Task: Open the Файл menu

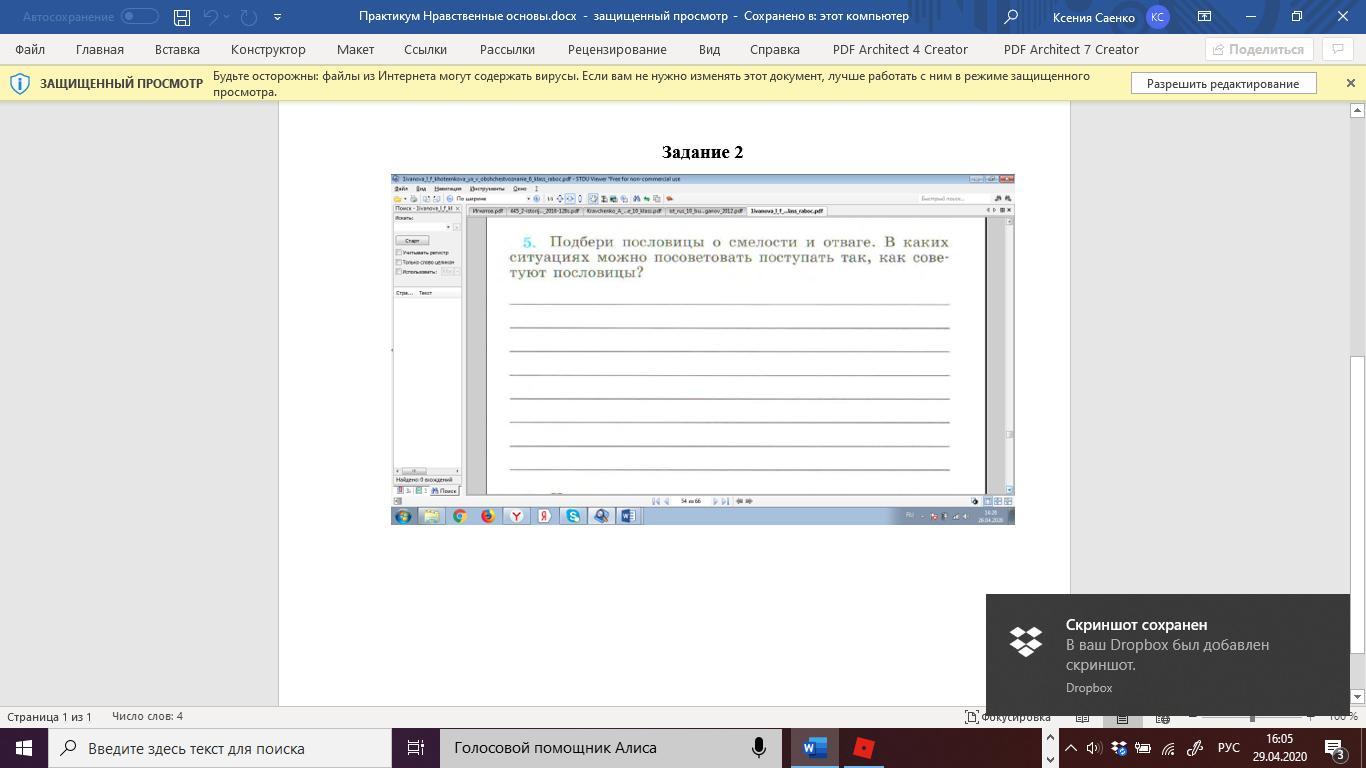Action: (30, 49)
